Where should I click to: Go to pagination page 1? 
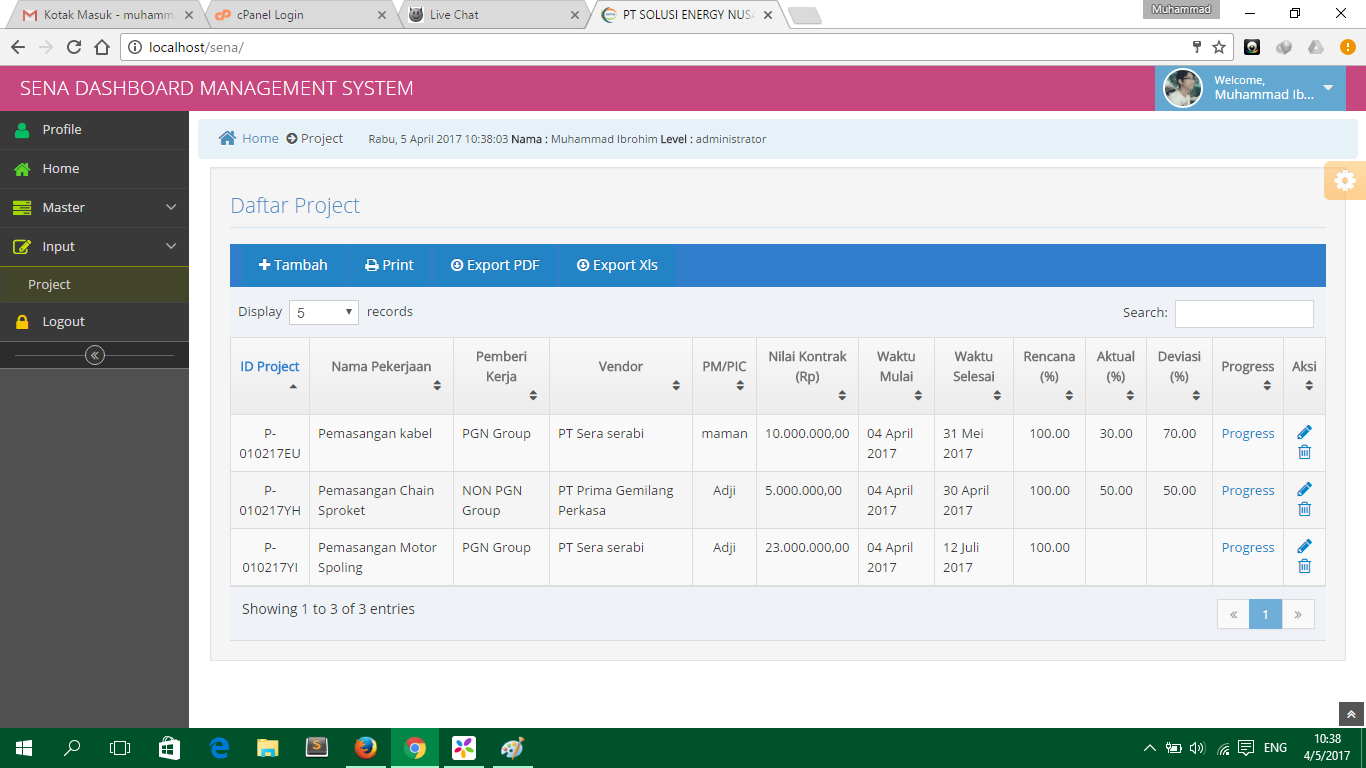pos(1265,614)
